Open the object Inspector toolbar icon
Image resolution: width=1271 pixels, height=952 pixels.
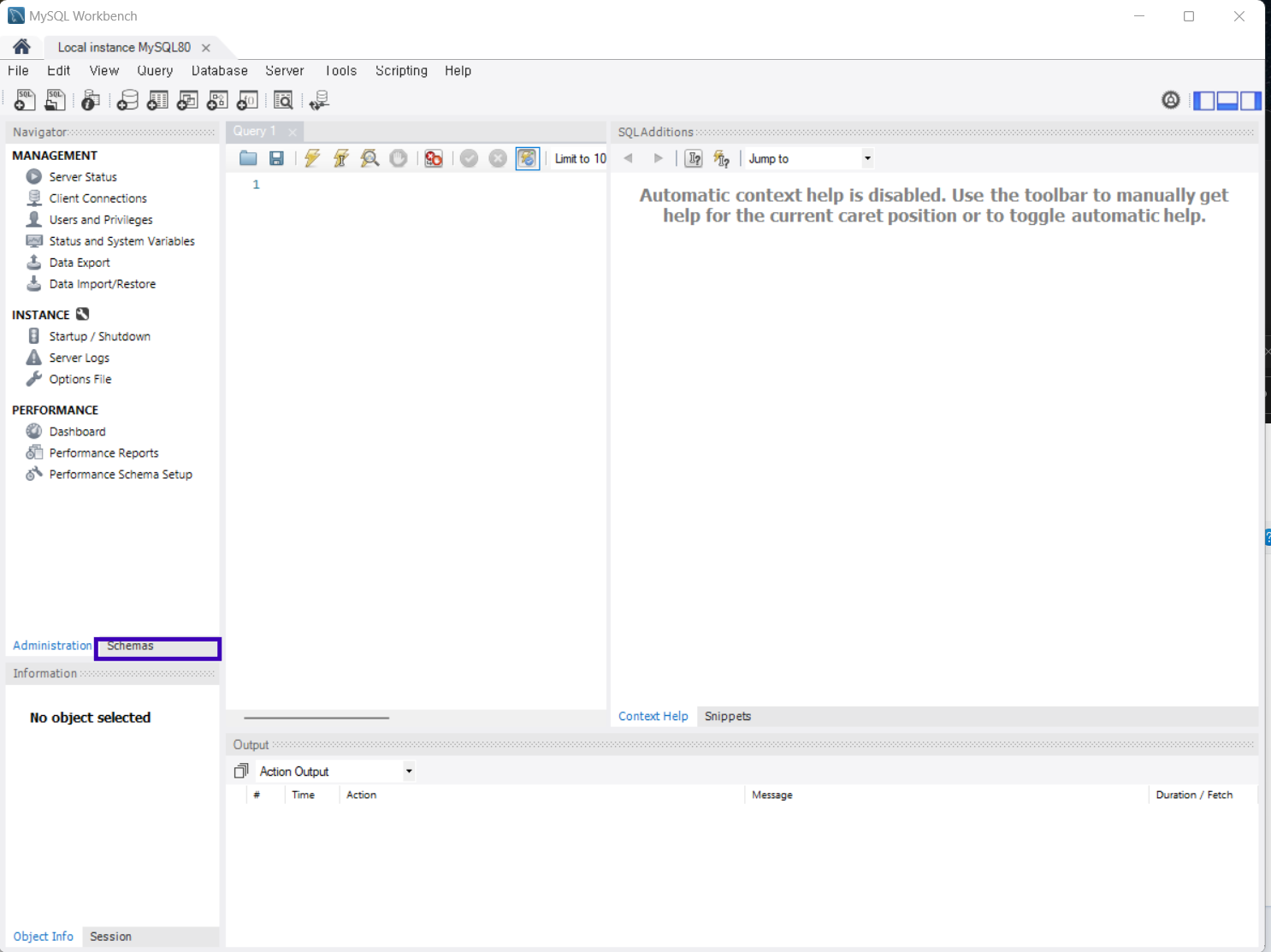tap(91, 100)
